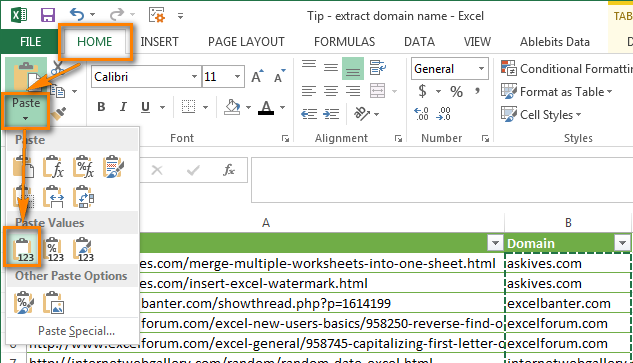Click Increase Font Size icon
Viewport: 633px width, 363px height.
click(x=257, y=76)
